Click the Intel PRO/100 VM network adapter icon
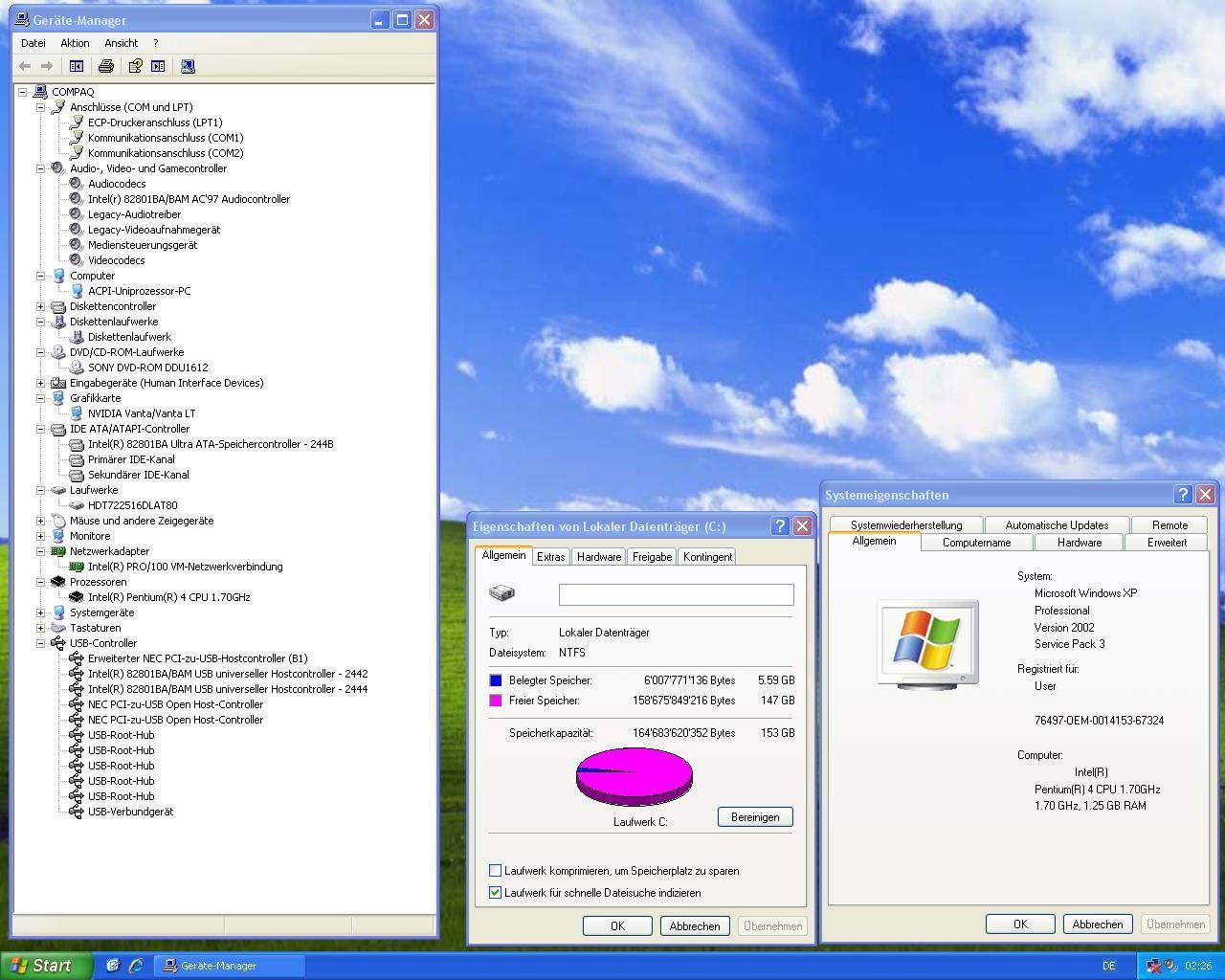The width and height of the screenshot is (1225, 980). tap(77, 567)
